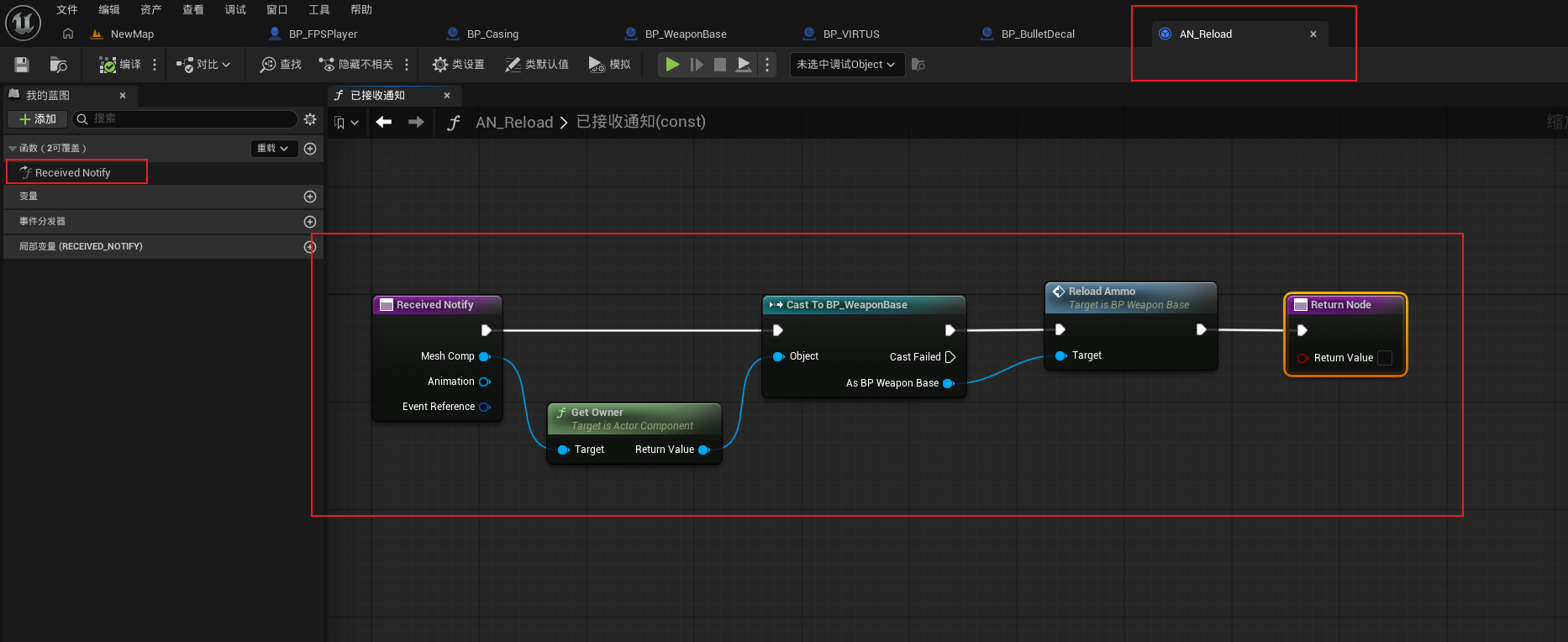Open 类默认值 class defaults
The height and width of the screenshot is (642, 1568).
click(x=536, y=65)
